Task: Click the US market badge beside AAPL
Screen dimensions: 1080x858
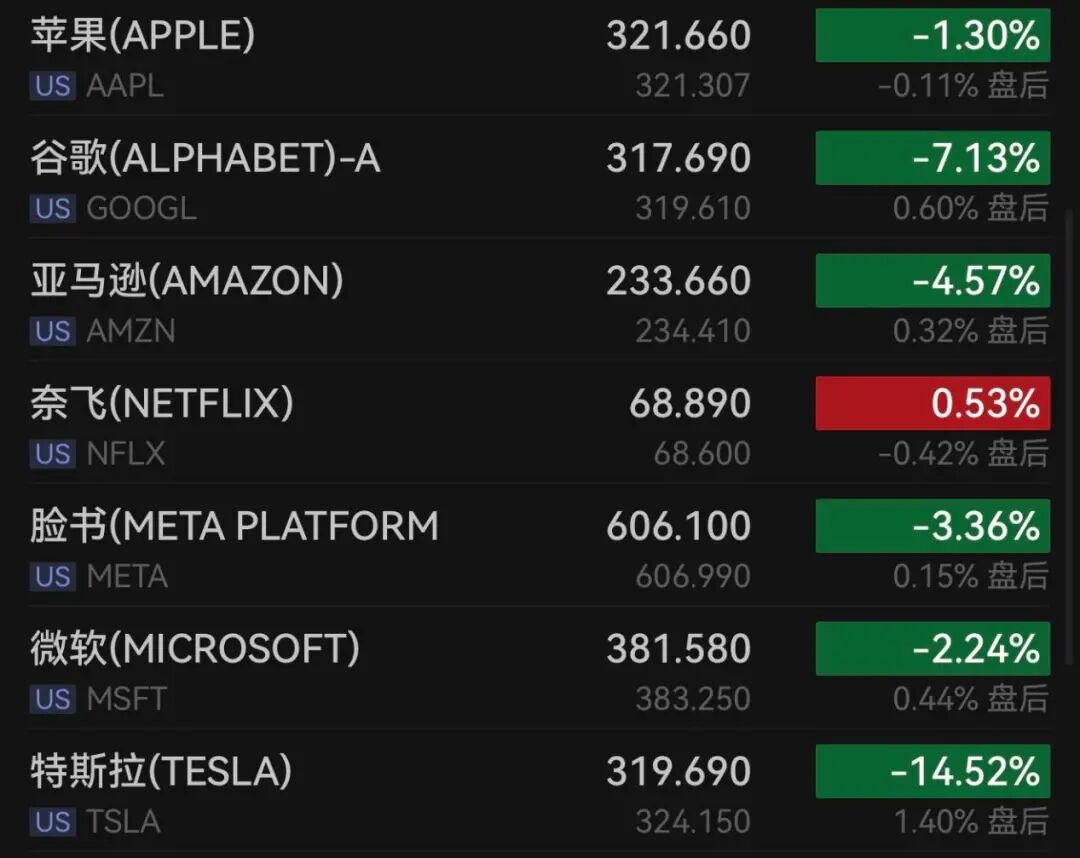Action: [x=52, y=86]
